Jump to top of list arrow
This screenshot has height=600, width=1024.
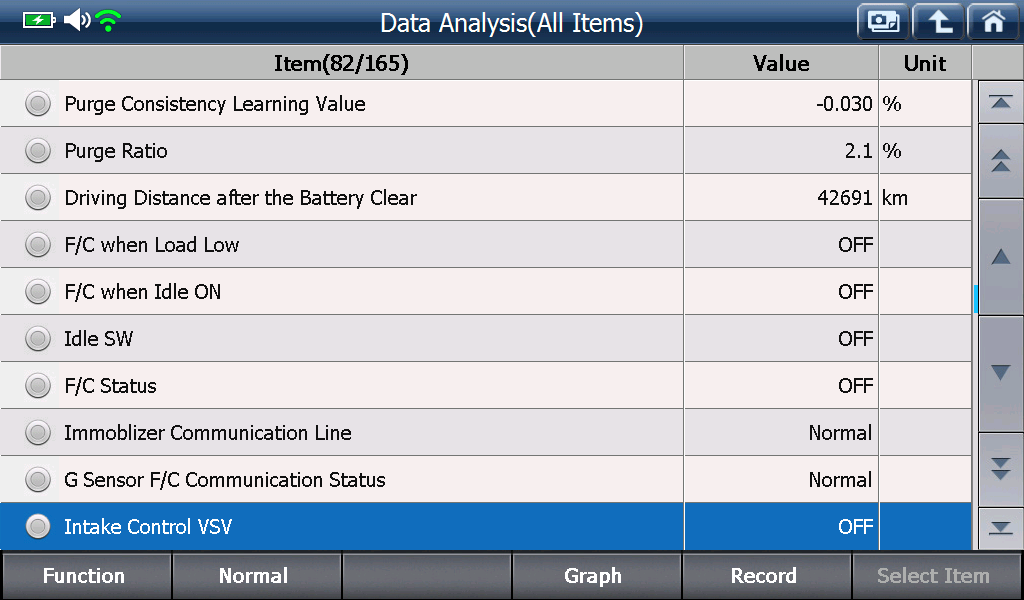click(1000, 103)
